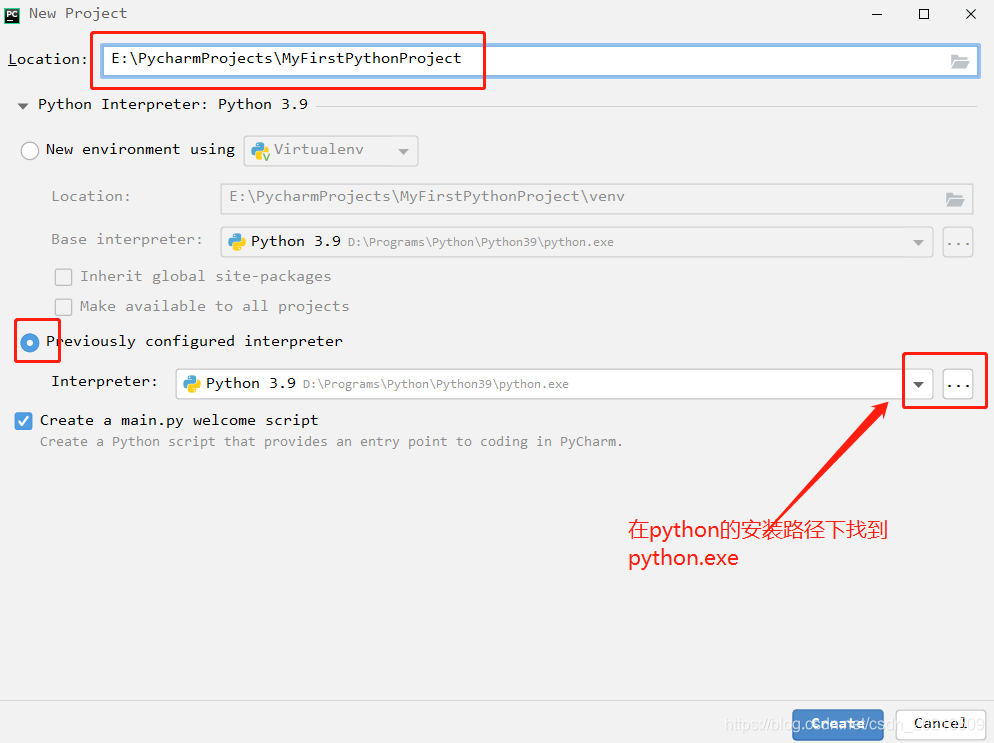
Task: Click Python icon in Interpreter field
Action: coord(191,384)
